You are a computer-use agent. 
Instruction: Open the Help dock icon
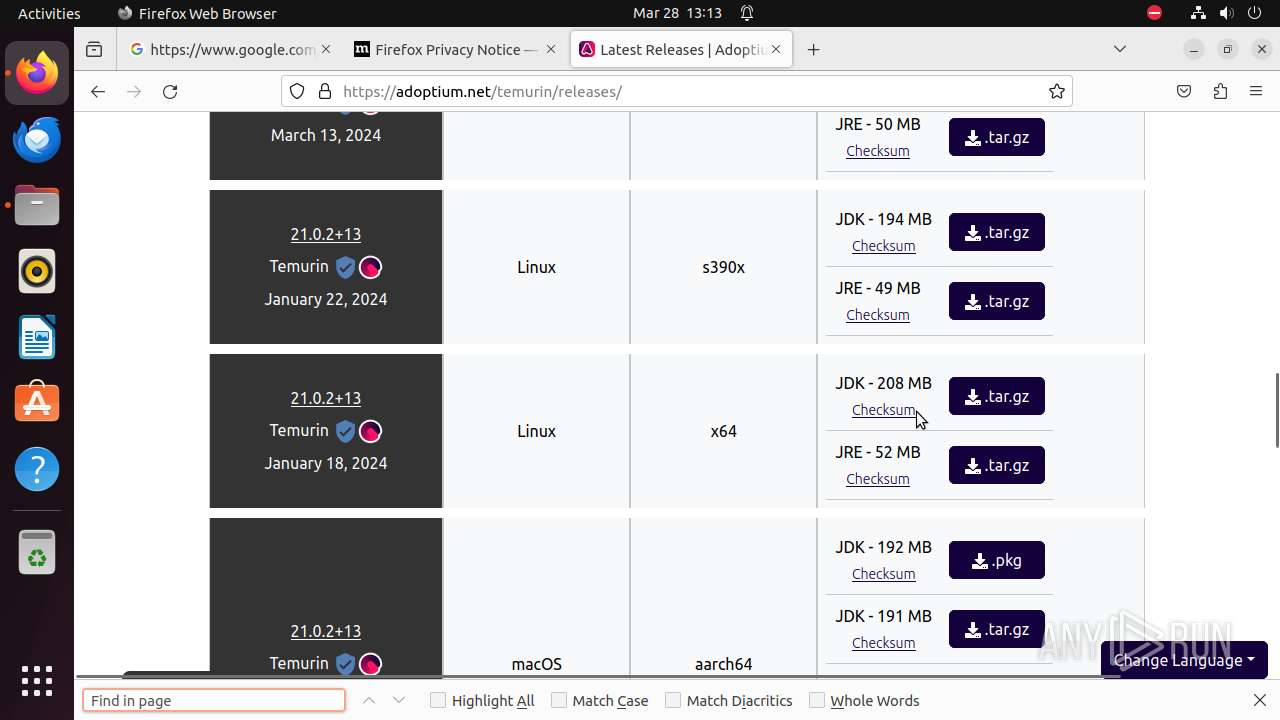point(37,469)
